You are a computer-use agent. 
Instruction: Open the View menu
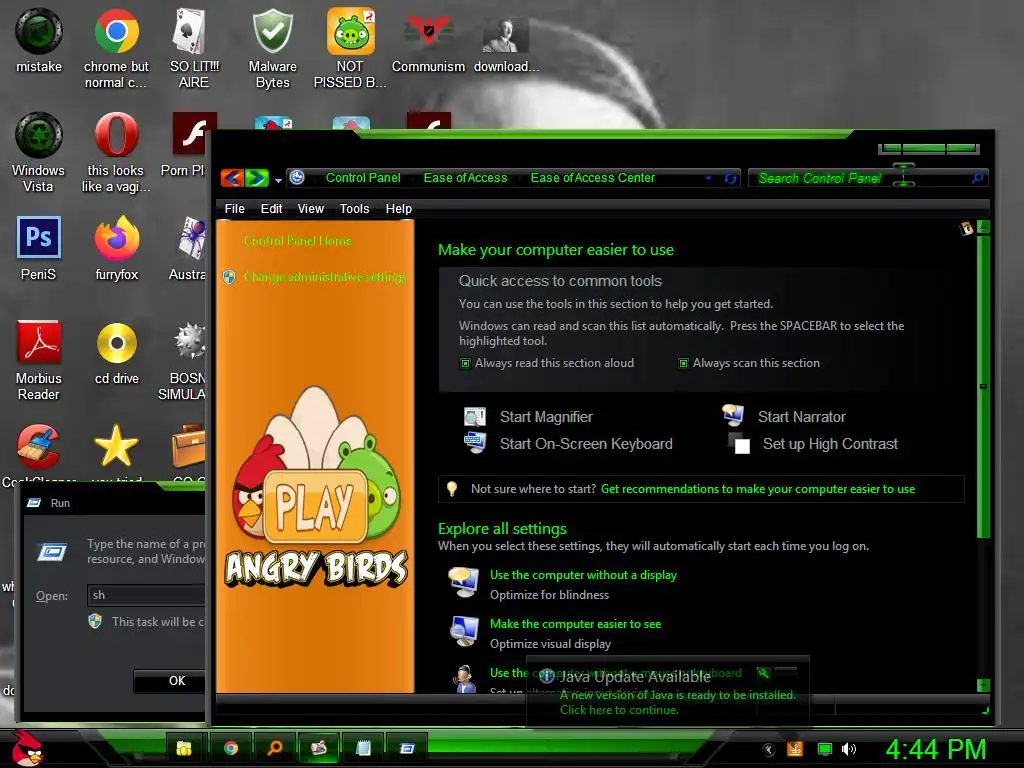pyautogui.click(x=311, y=209)
